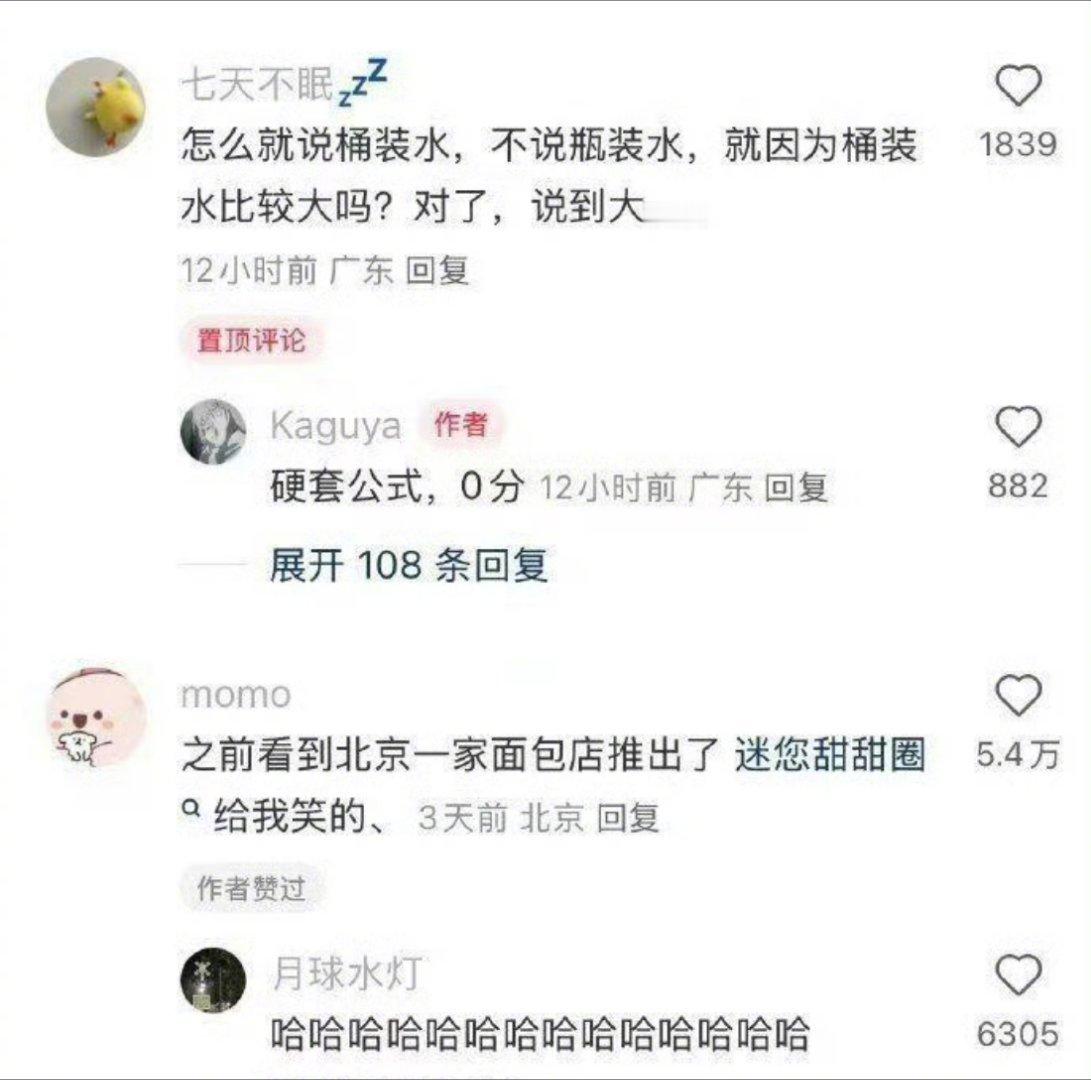Open momo's profile avatar
This screenshot has height=1080, width=1091.
pyautogui.click(x=96, y=717)
